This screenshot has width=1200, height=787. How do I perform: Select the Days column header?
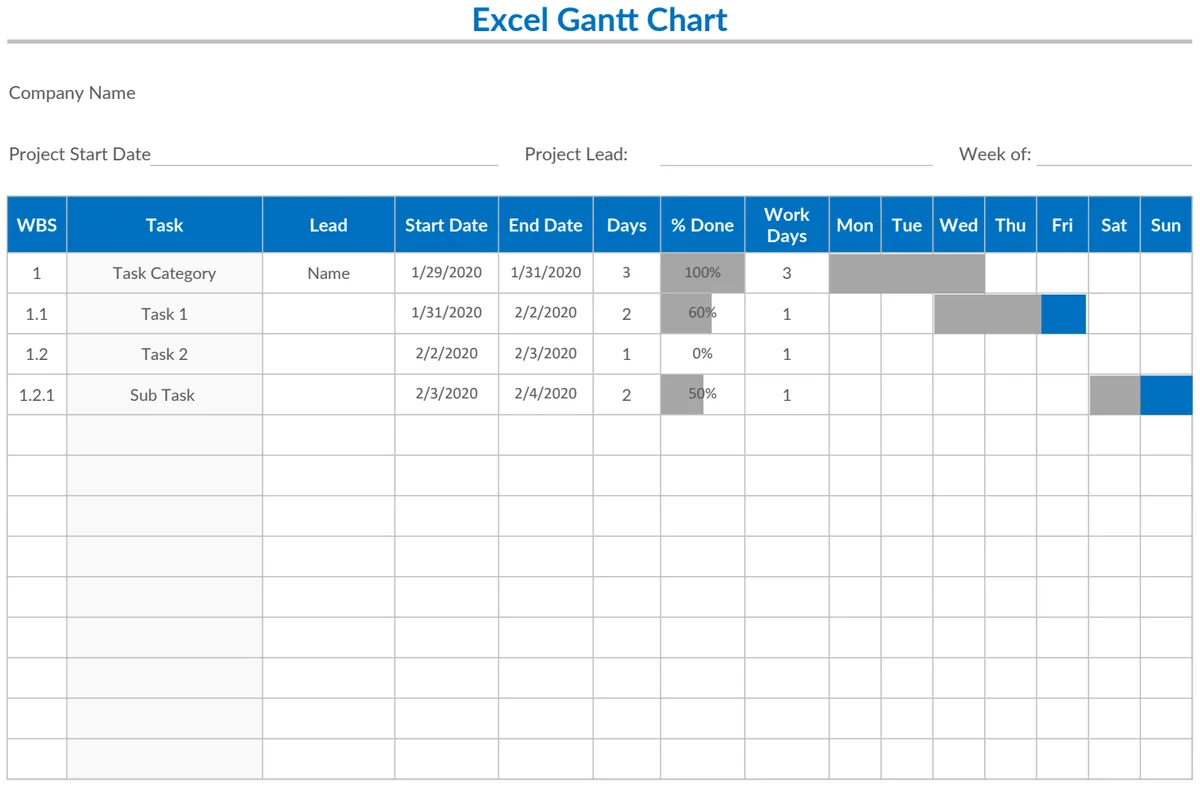(x=626, y=225)
